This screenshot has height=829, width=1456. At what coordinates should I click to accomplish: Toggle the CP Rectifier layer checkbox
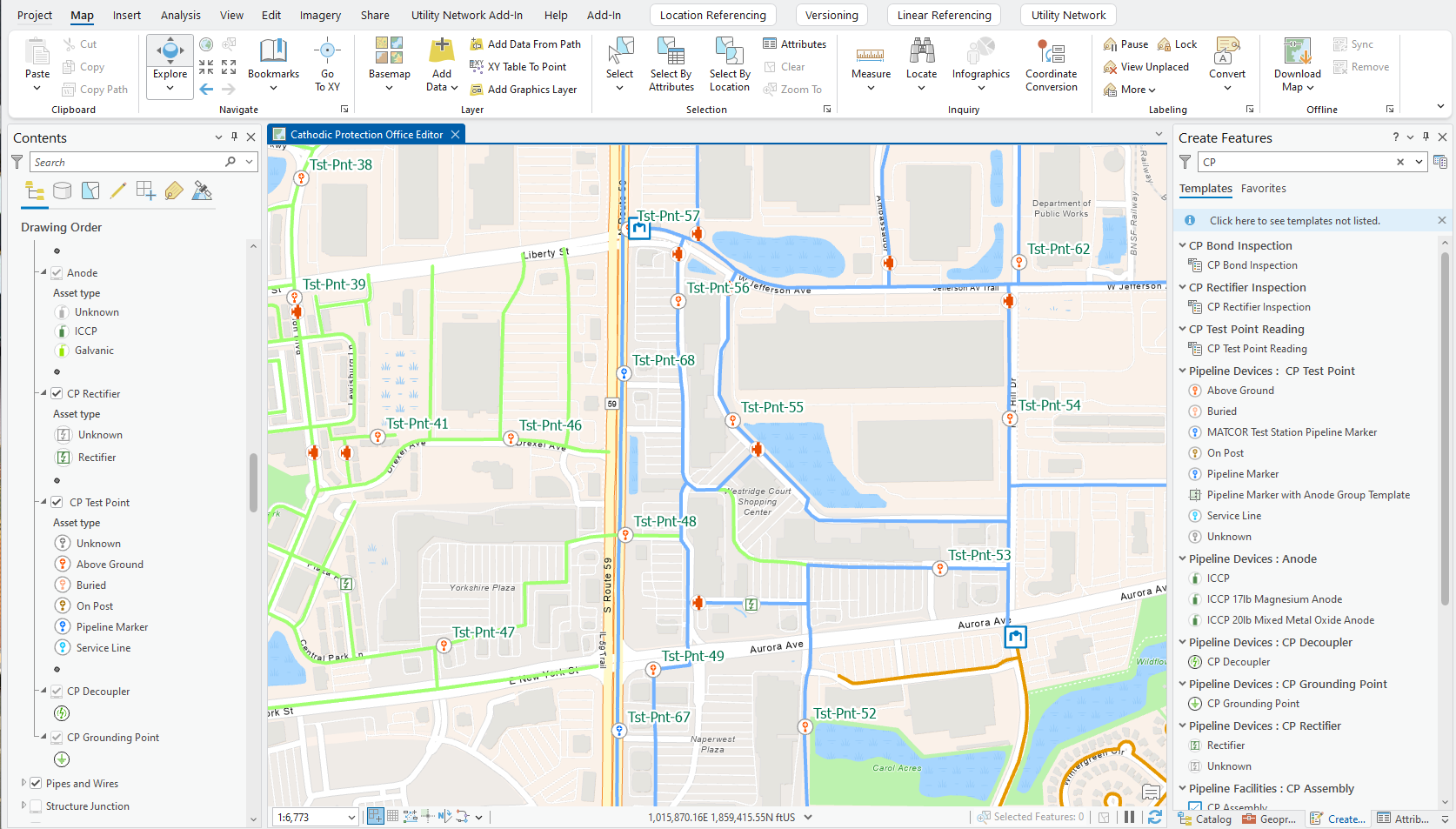[57, 393]
